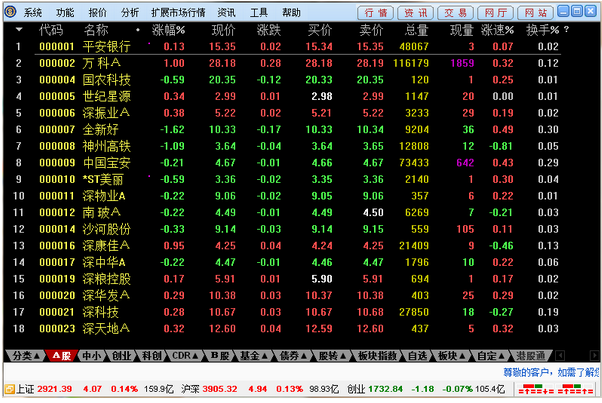The height and width of the screenshot is (403, 602).
Task: Switch to the 自选 tab
Action: tap(417, 356)
